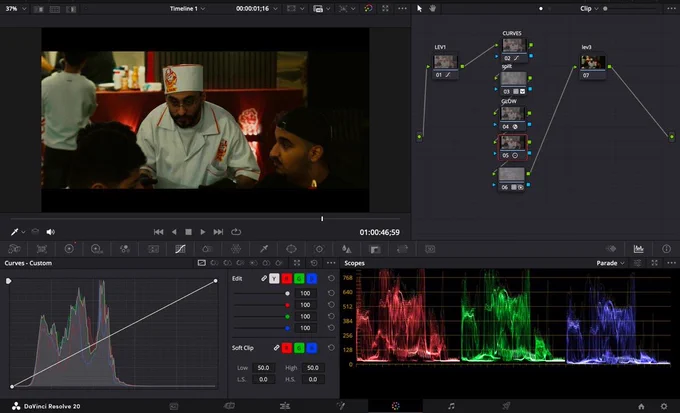Show the Keyframes panel
This screenshot has width=680, height=413.
(611, 249)
